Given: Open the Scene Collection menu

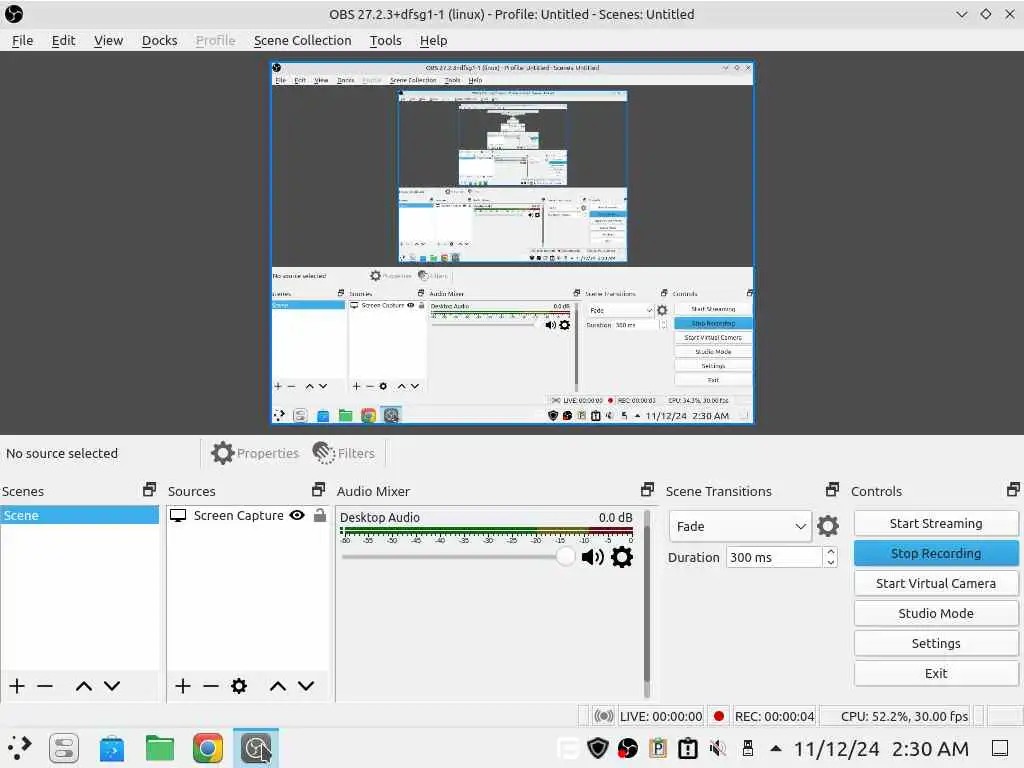Looking at the screenshot, I should point(302,40).
